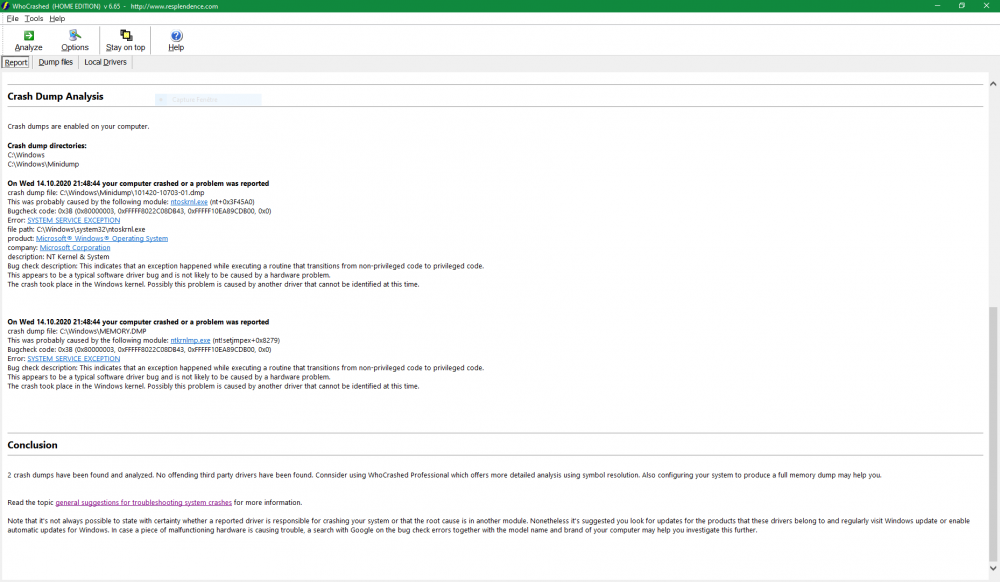Image resolution: width=1000 pixels, height=582 pixels.
Task: Click the C:\Windows\Minidump directory line
Action: [x=43, y=164]
